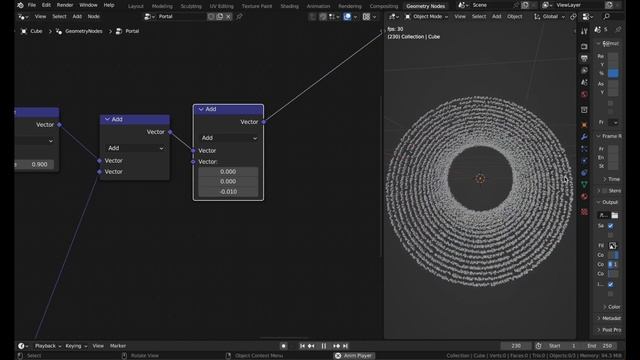Open the Texture properties checker tab icon
The height and width of the screenshot is (360, 640).
click(584, 211)
